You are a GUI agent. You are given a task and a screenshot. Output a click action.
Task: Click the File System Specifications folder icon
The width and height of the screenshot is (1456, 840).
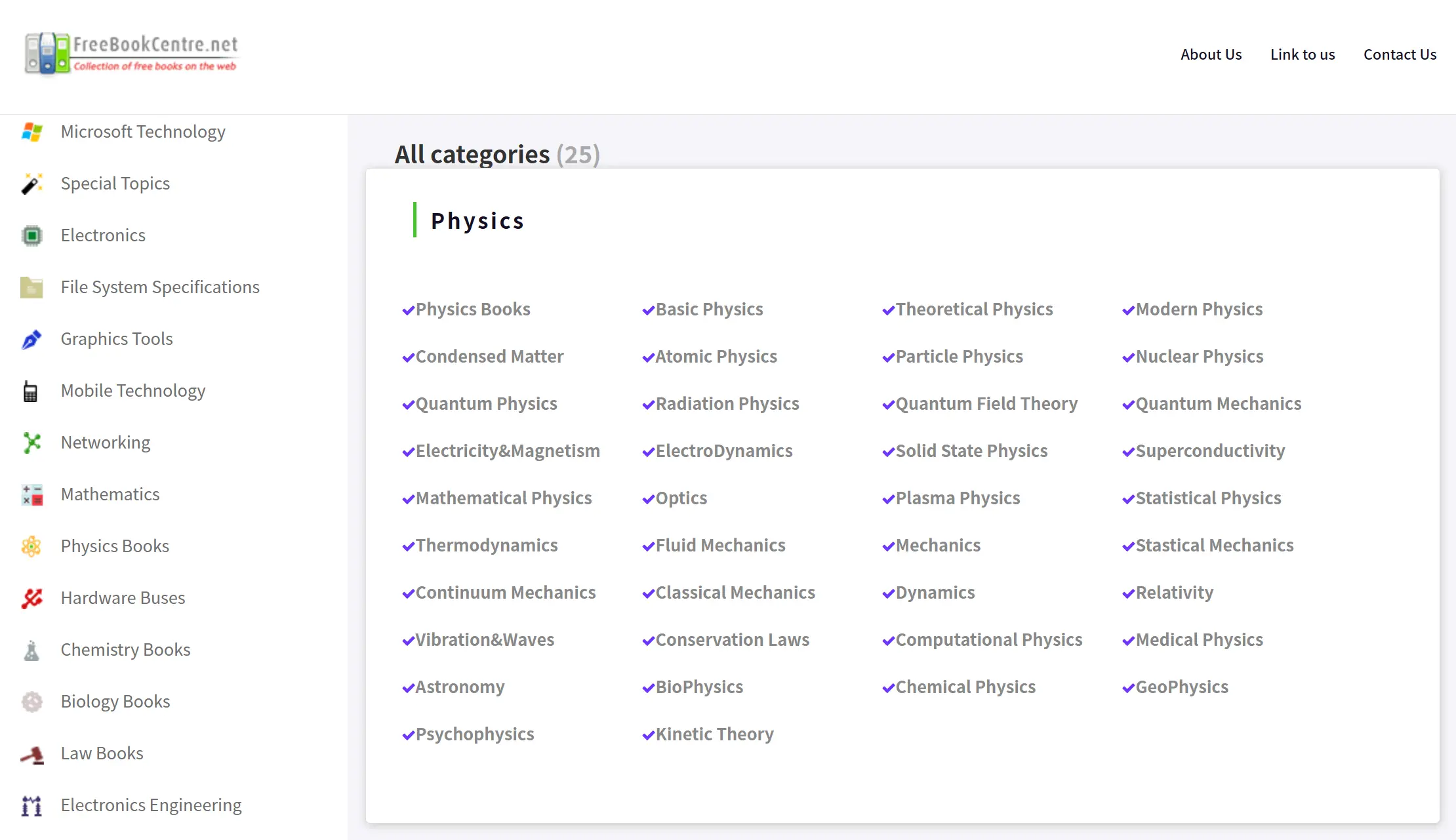coord(31,287)
